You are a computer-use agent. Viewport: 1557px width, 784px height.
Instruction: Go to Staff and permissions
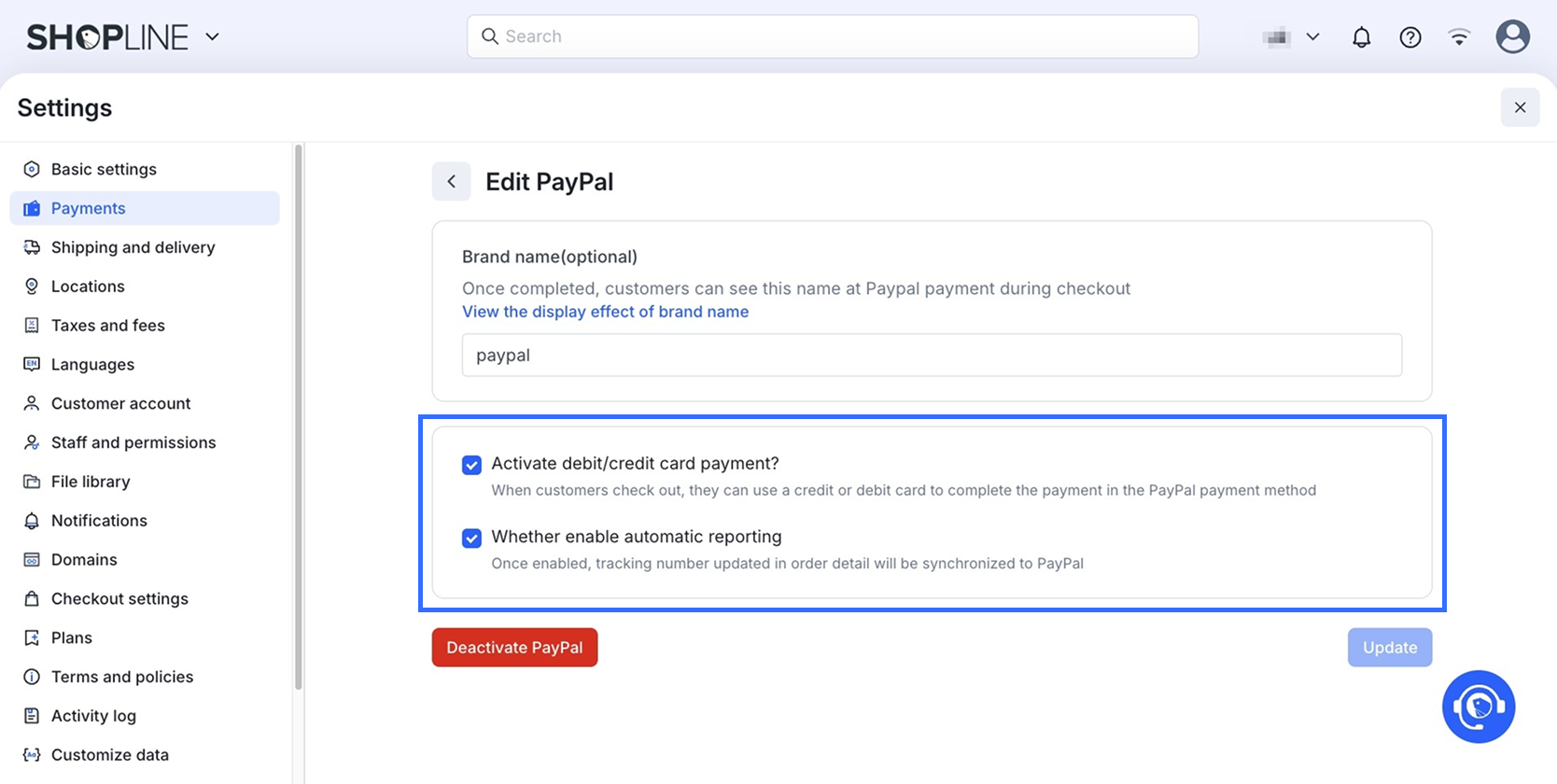[x=133, y=442]
